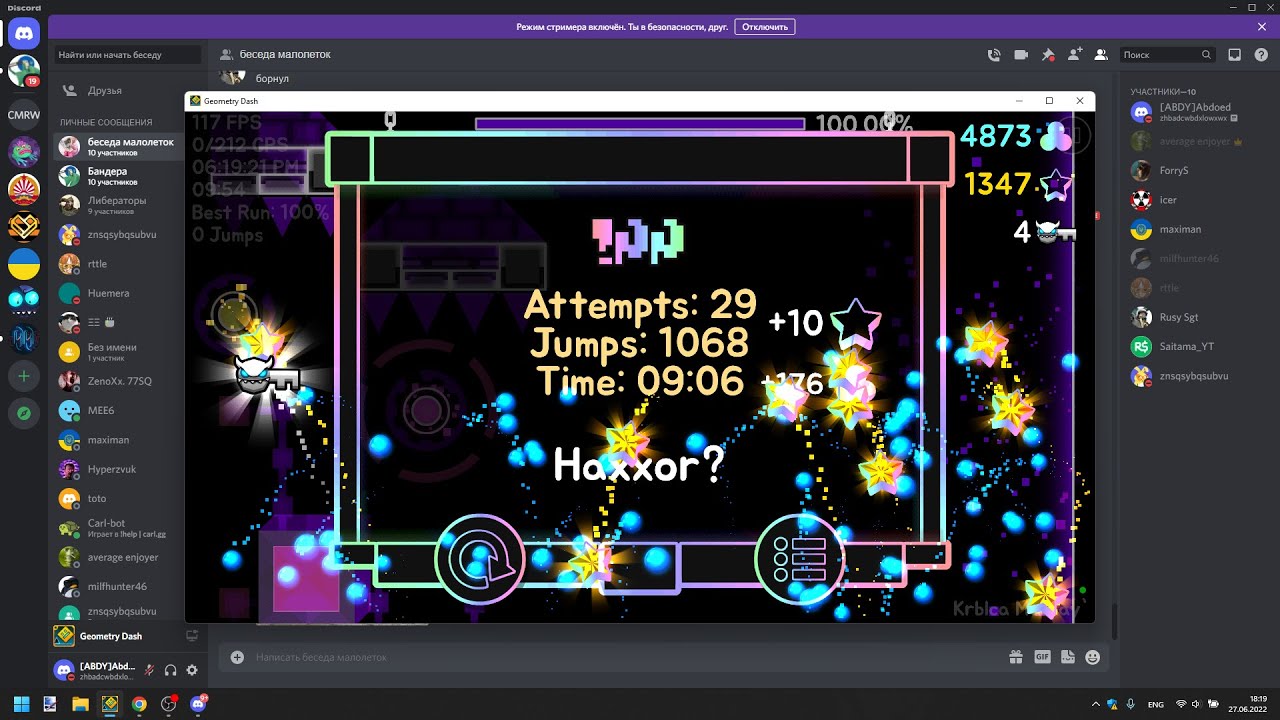Viewport: 1280px width, 720px height.
Task: Open the CMRW server
Action: 24,114
